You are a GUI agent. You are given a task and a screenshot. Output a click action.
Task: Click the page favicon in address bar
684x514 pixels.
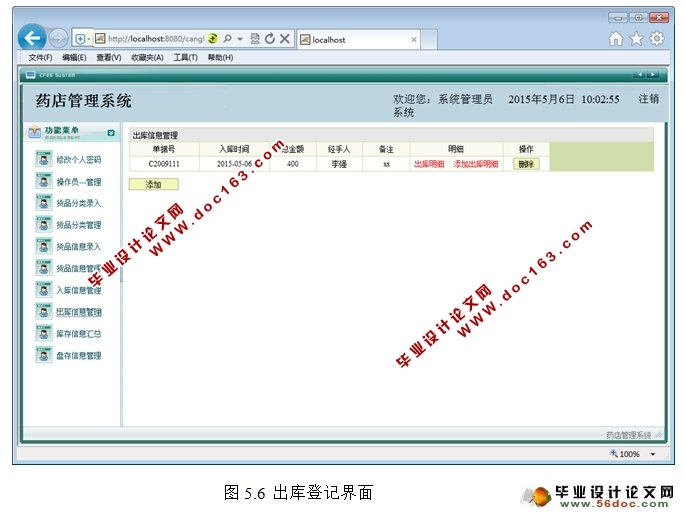(x=100, y=39)
